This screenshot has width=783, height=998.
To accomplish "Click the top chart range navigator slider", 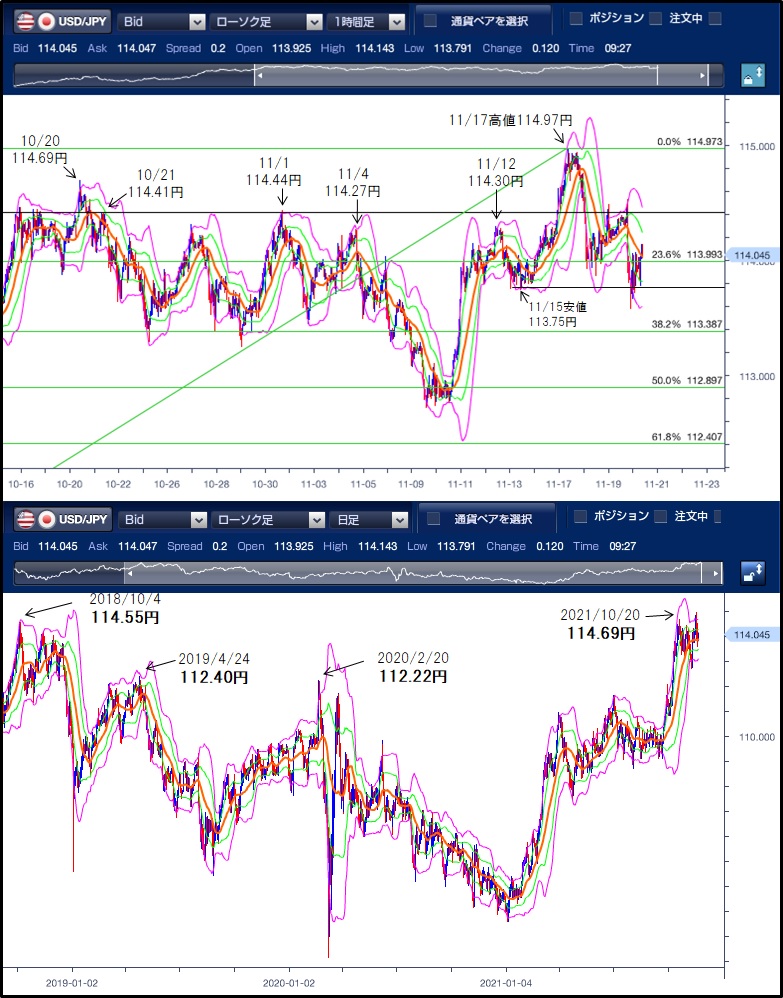I will point(455,75).
